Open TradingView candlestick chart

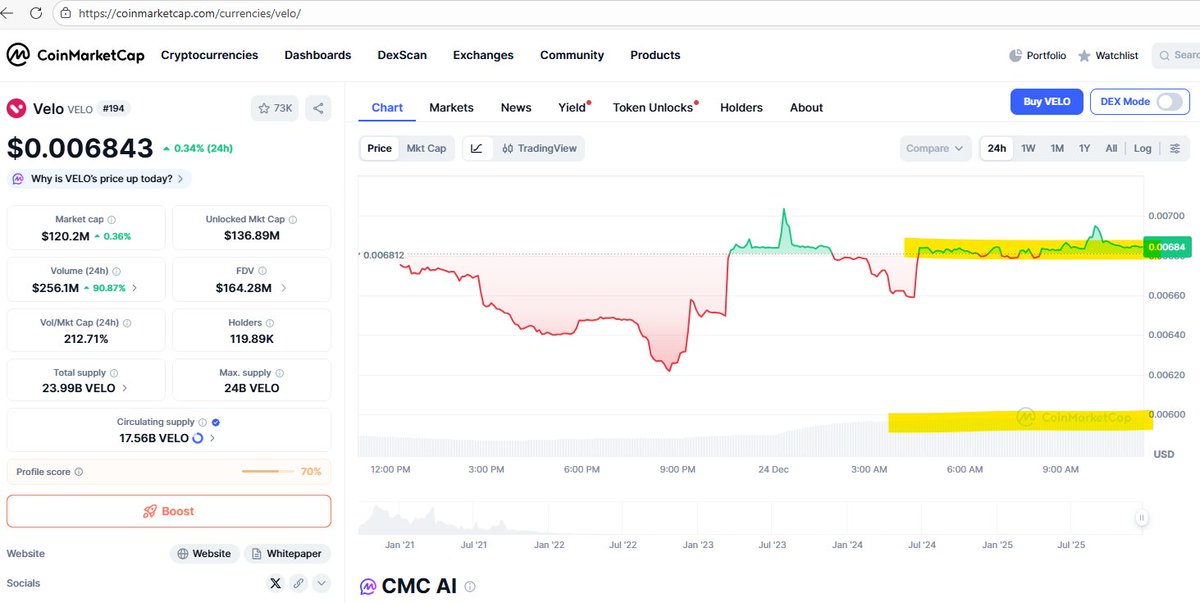click(x=539, y=148)
